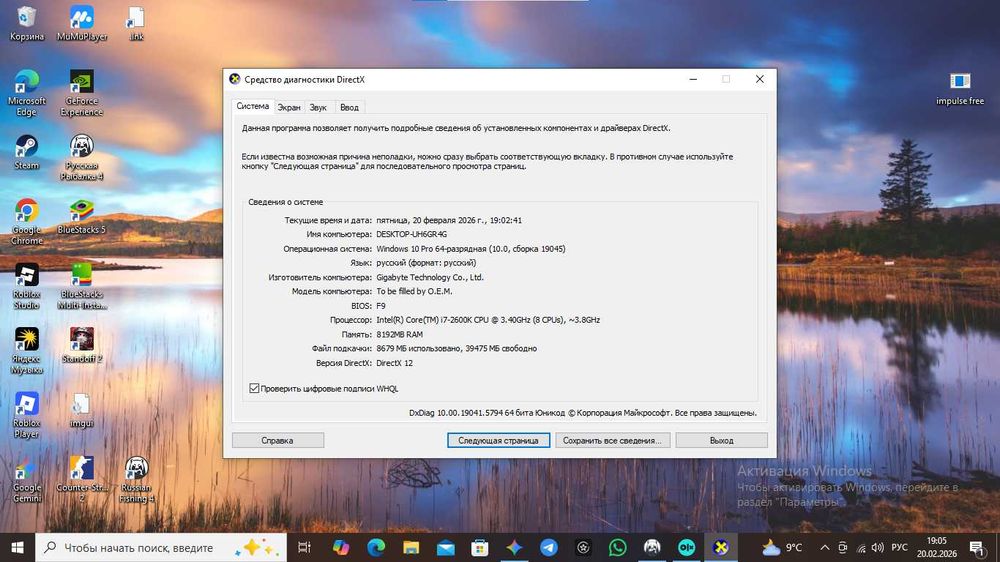Select the Google Chrome desktop shortcut

pyautogui.click(x=27, y=222)
